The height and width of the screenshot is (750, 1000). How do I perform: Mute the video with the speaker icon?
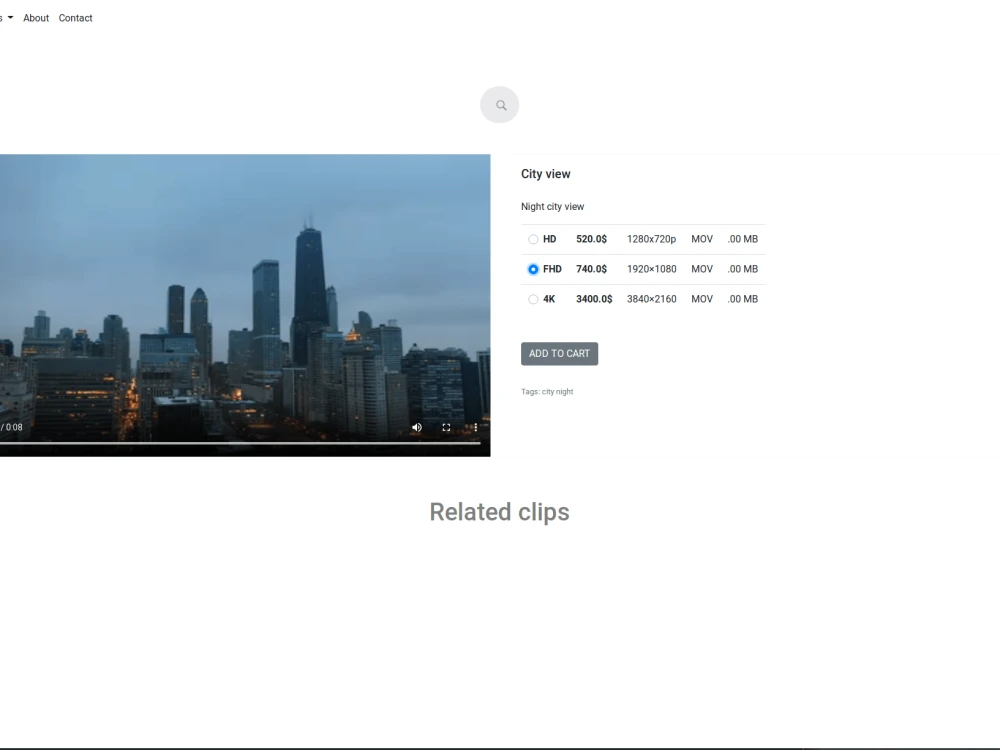[x=416, y=427]
